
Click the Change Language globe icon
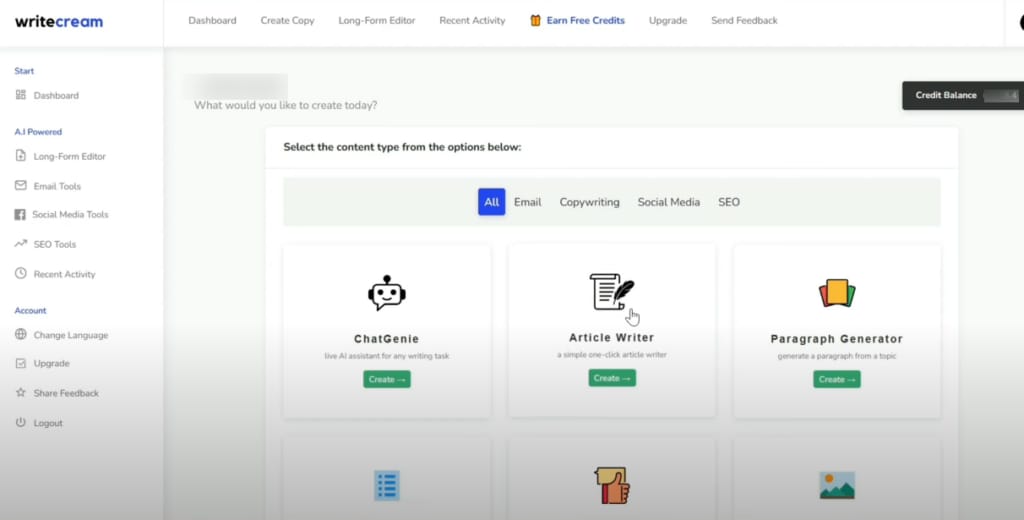(x=21, y=334)
